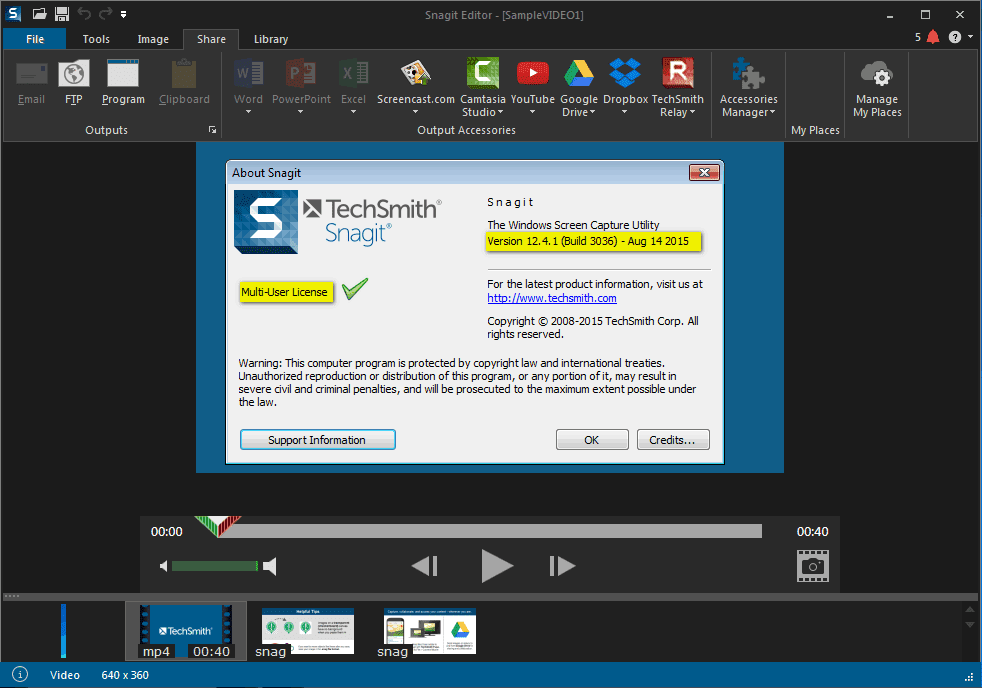982x688 pixels.
Task: Close the About Snagit dialog
Action: (704, 172)
